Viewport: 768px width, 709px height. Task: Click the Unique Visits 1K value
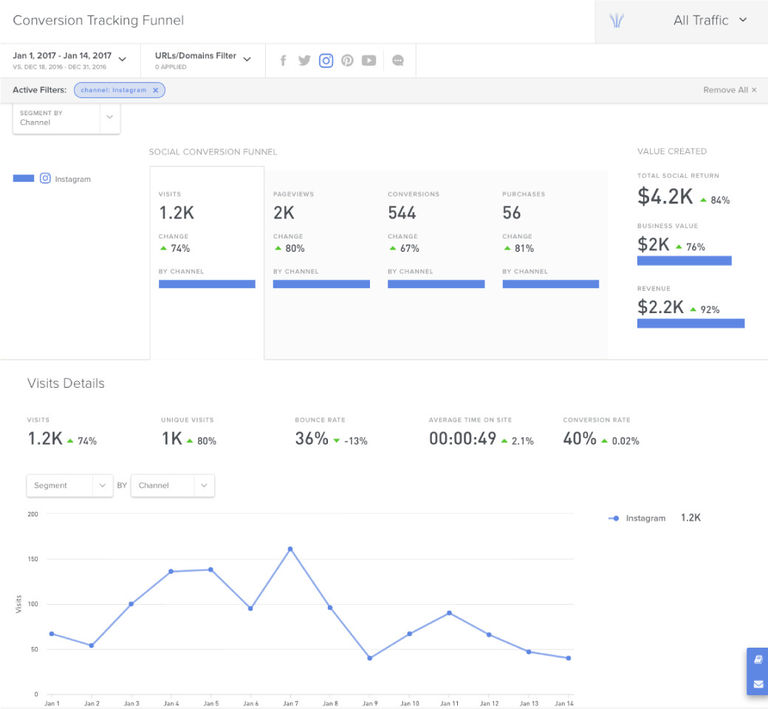pyautogui.click(x=172, y=439)
